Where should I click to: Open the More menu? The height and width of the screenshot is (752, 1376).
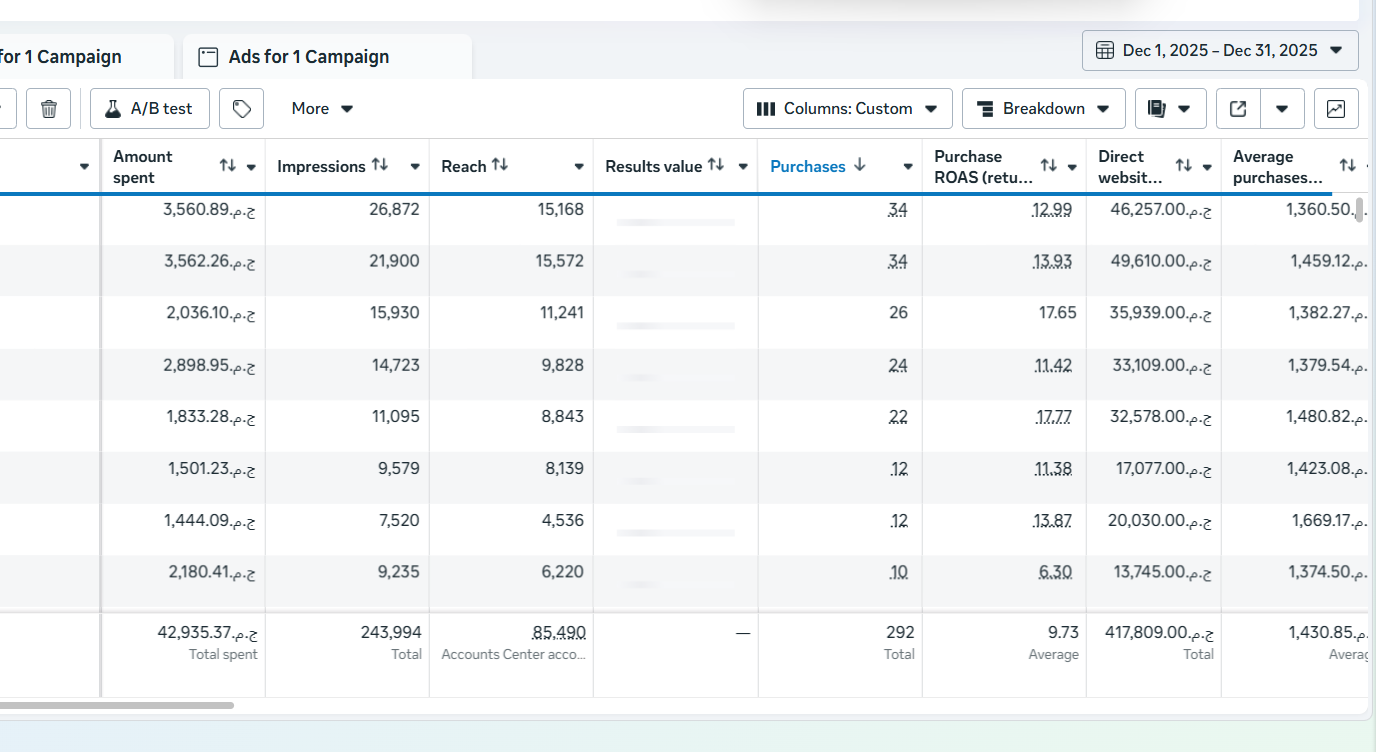pyautogui.click(x=322, y=109)
